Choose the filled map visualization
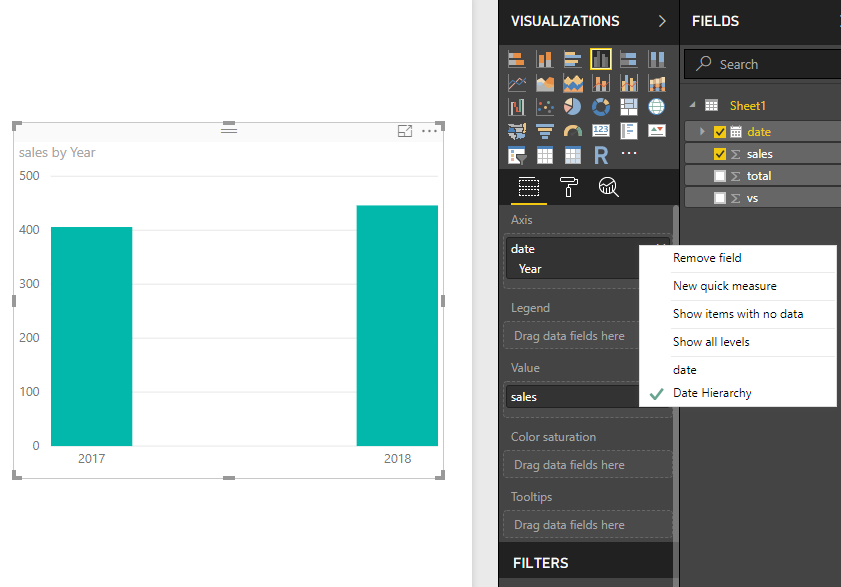 click(x=517, y=130)
